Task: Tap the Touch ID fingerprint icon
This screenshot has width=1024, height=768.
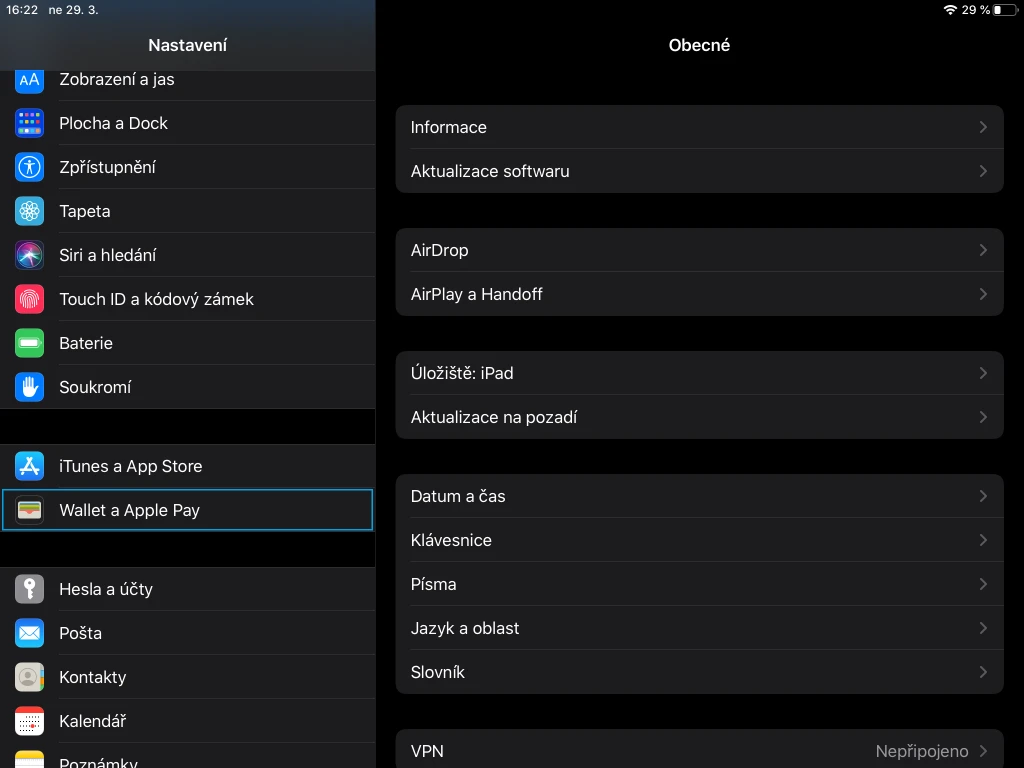Action: (29, 299)
